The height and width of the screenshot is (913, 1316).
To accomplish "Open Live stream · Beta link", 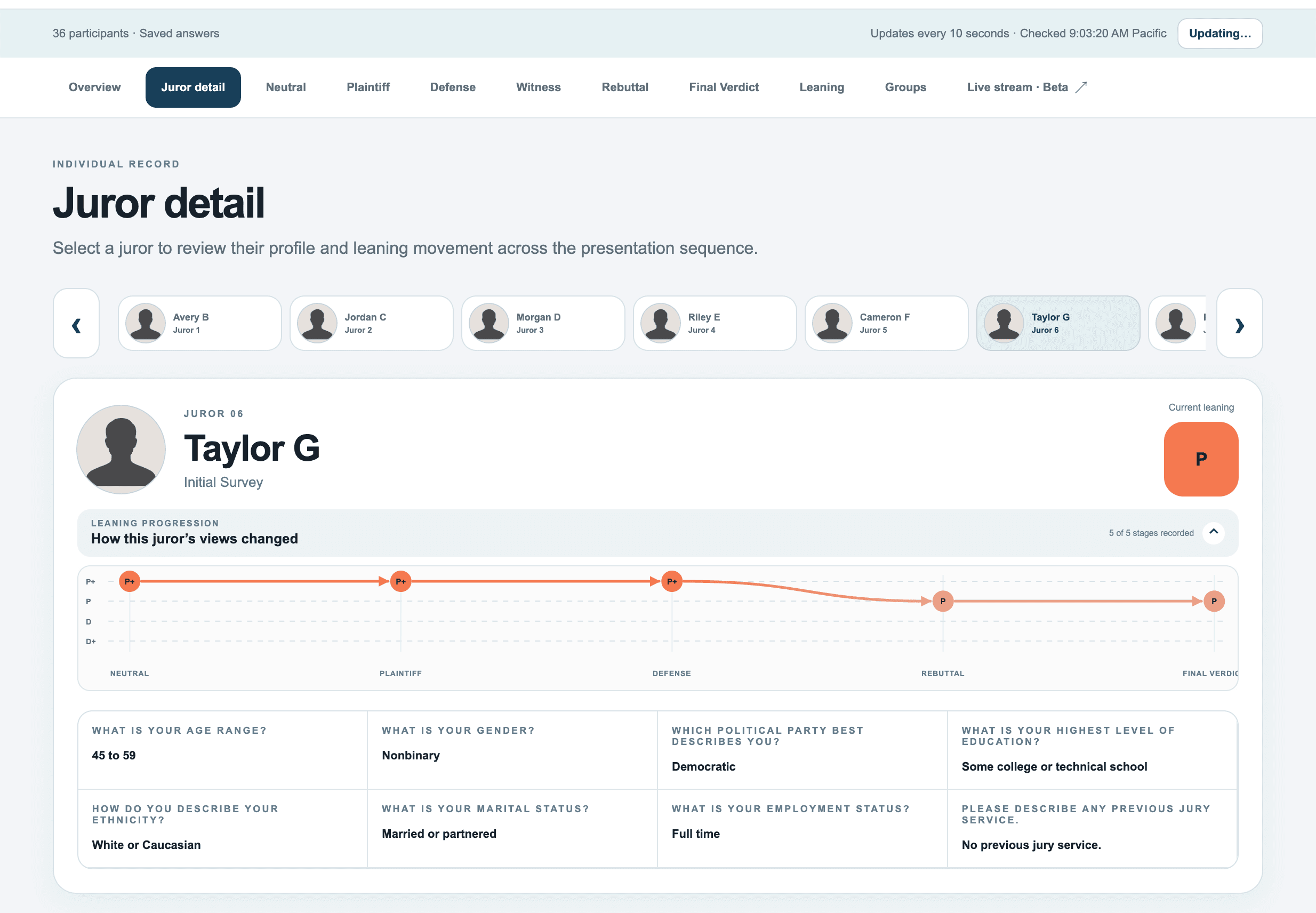I will coord(1026,87).
